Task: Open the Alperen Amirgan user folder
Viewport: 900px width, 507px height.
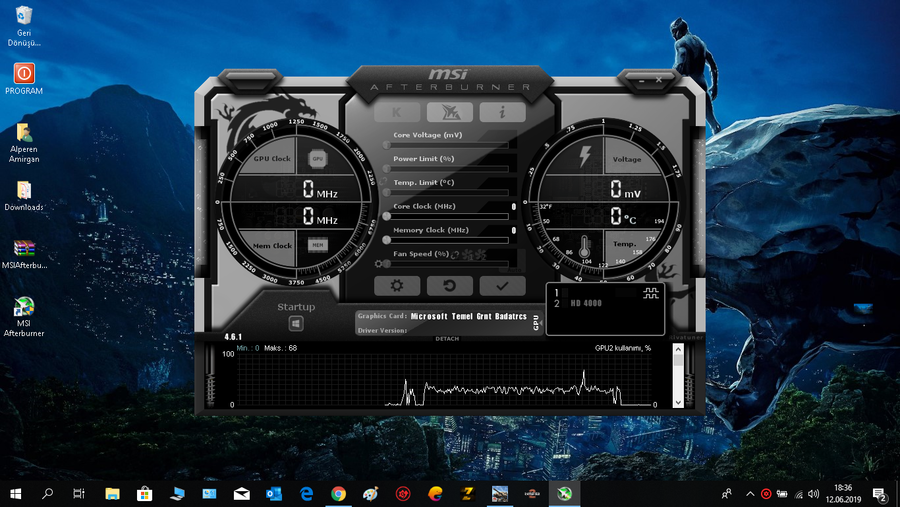Action: coord(24,143)
